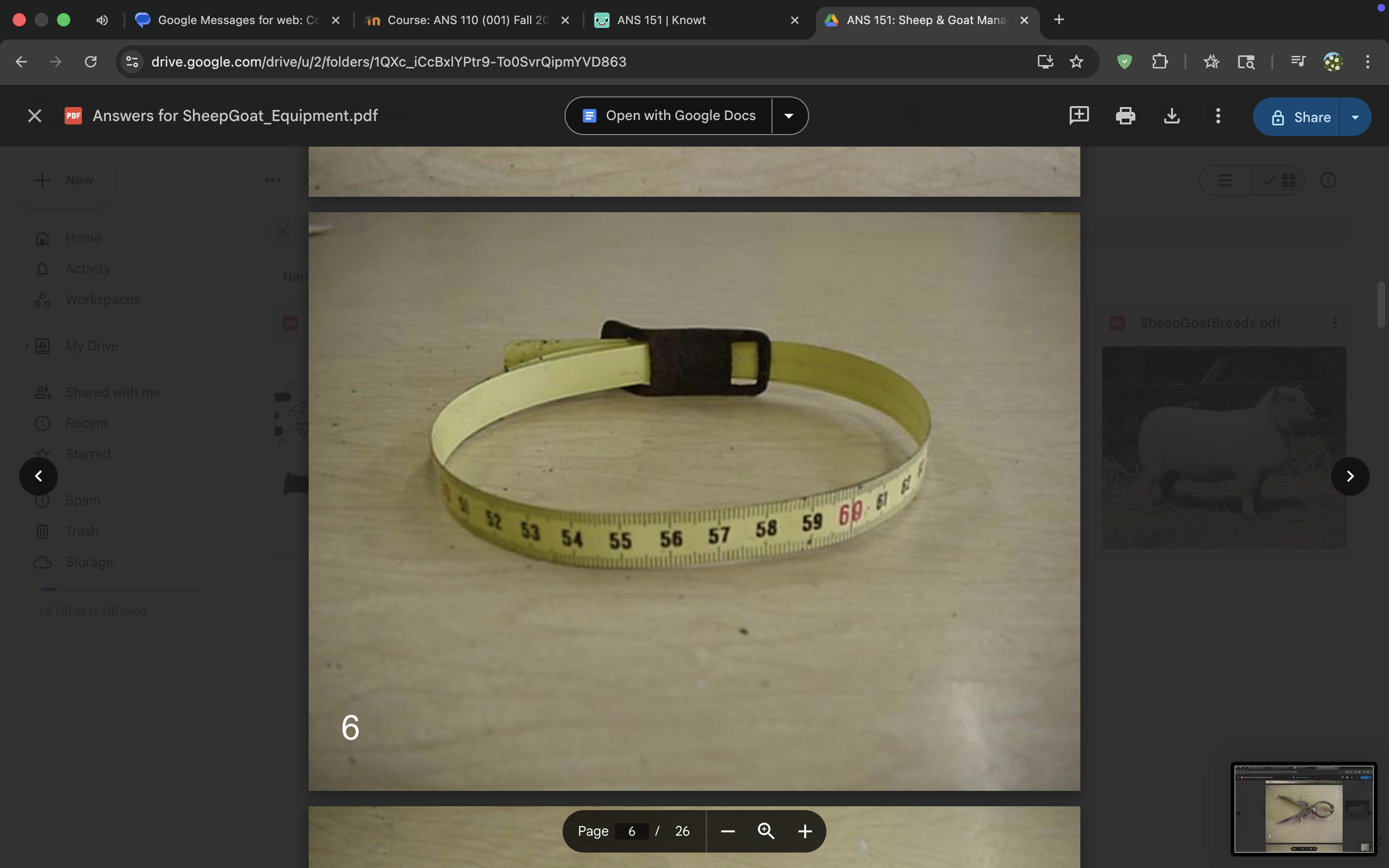Screen dimensions: 1389x868
Task: Zoom out with the minus icon
Action: click(728, 831)
